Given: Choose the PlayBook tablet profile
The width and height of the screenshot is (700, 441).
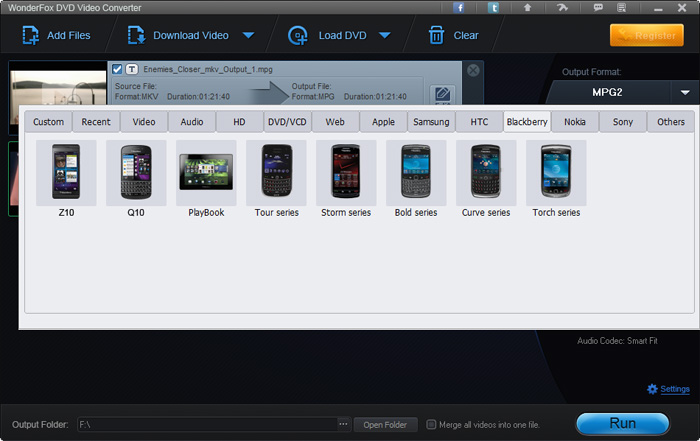Looking at the screenshot, I should [206, 179].
